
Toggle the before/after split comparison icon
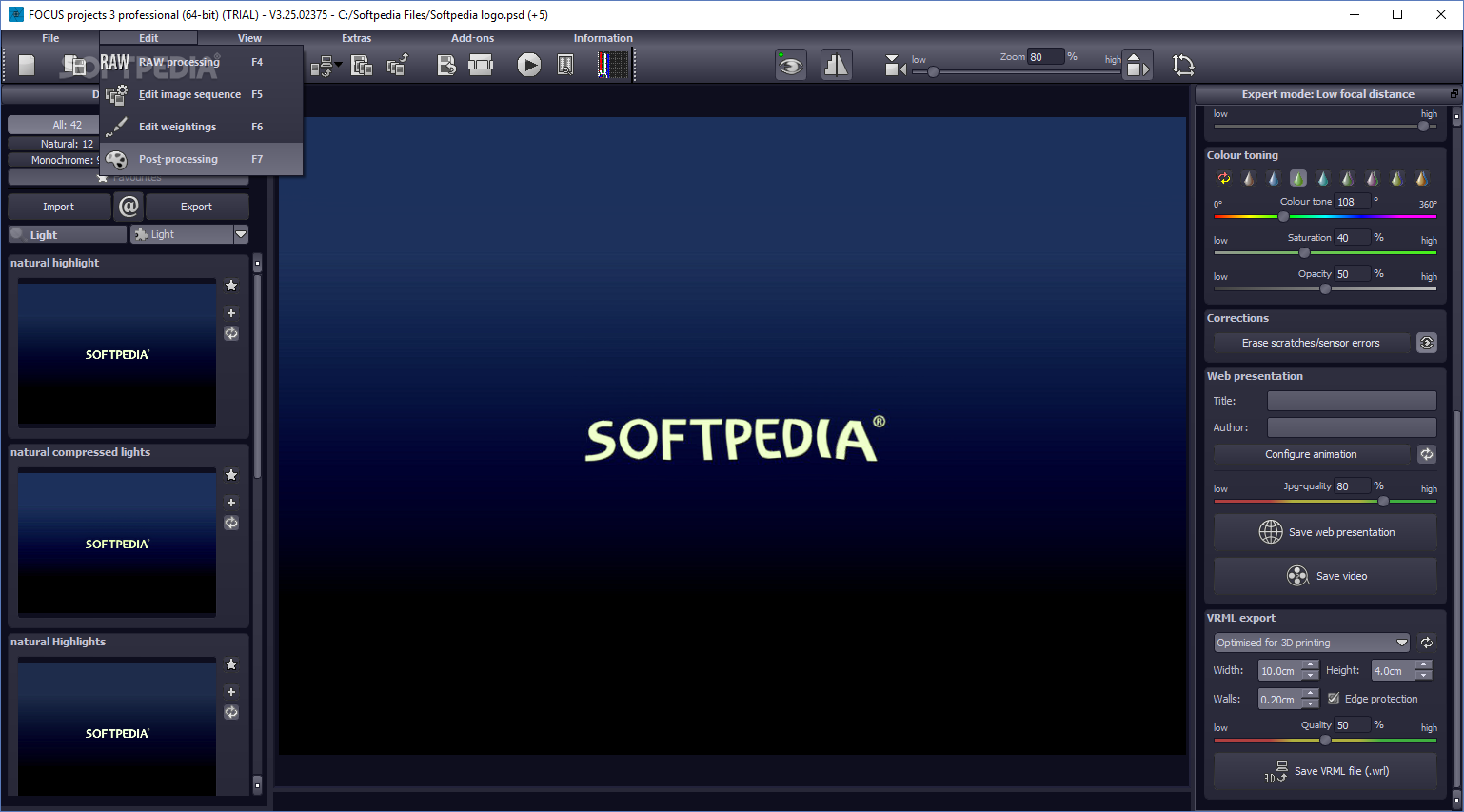point(836,65)
